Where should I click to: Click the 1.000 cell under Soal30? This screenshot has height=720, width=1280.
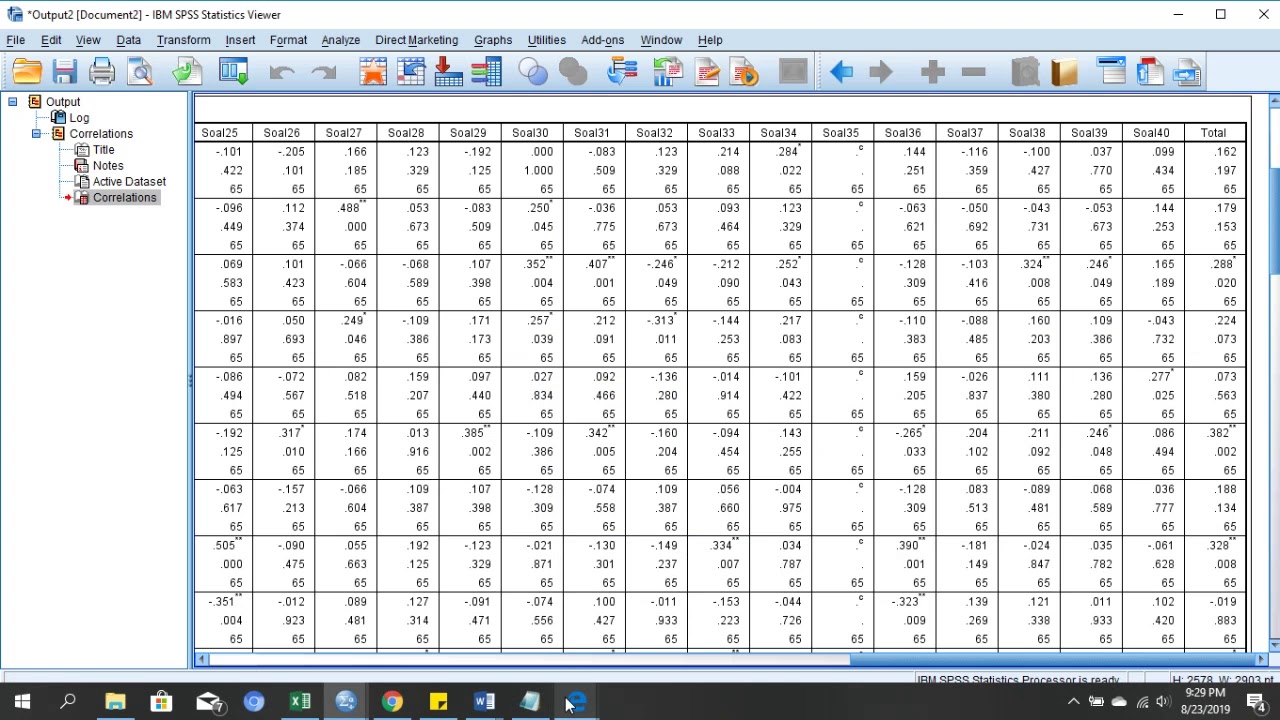(536, 170)
